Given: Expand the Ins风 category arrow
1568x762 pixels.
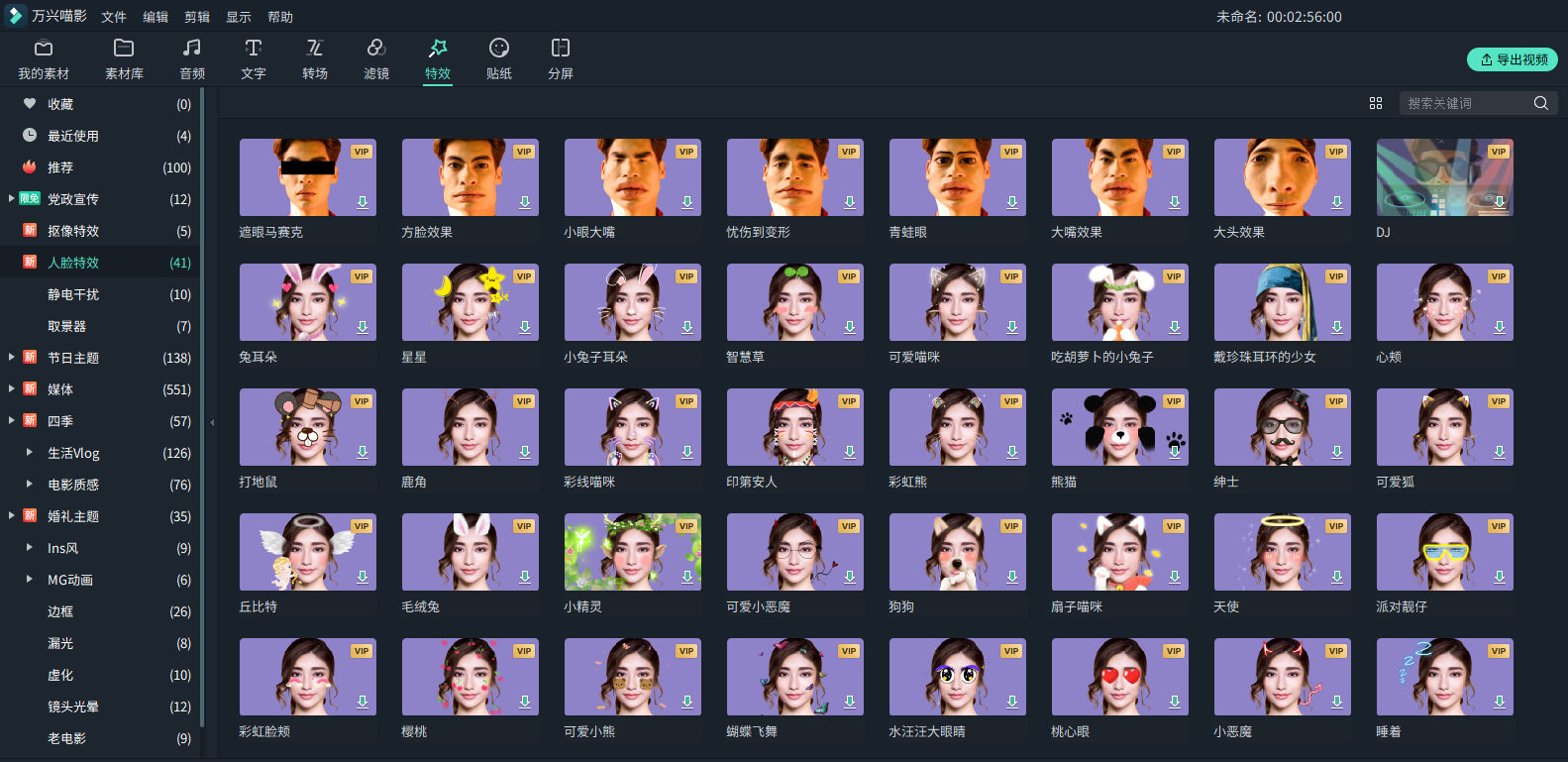Looking at the screenshot, I should point(29,547).
